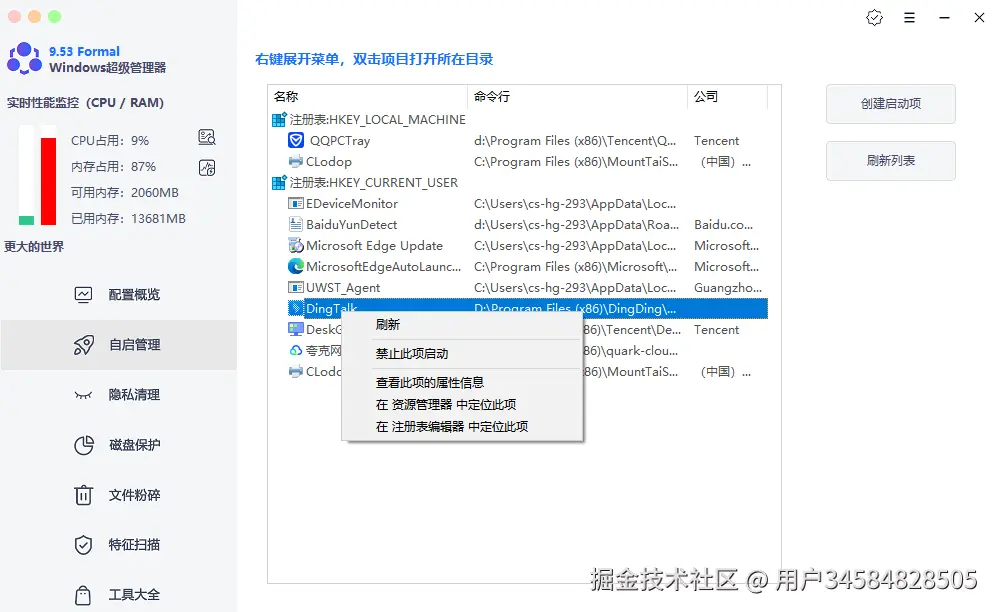Click the 文件粉碎 trash can icon
Image resolution: width=996 pixels, height=612 pixels.
83,494
